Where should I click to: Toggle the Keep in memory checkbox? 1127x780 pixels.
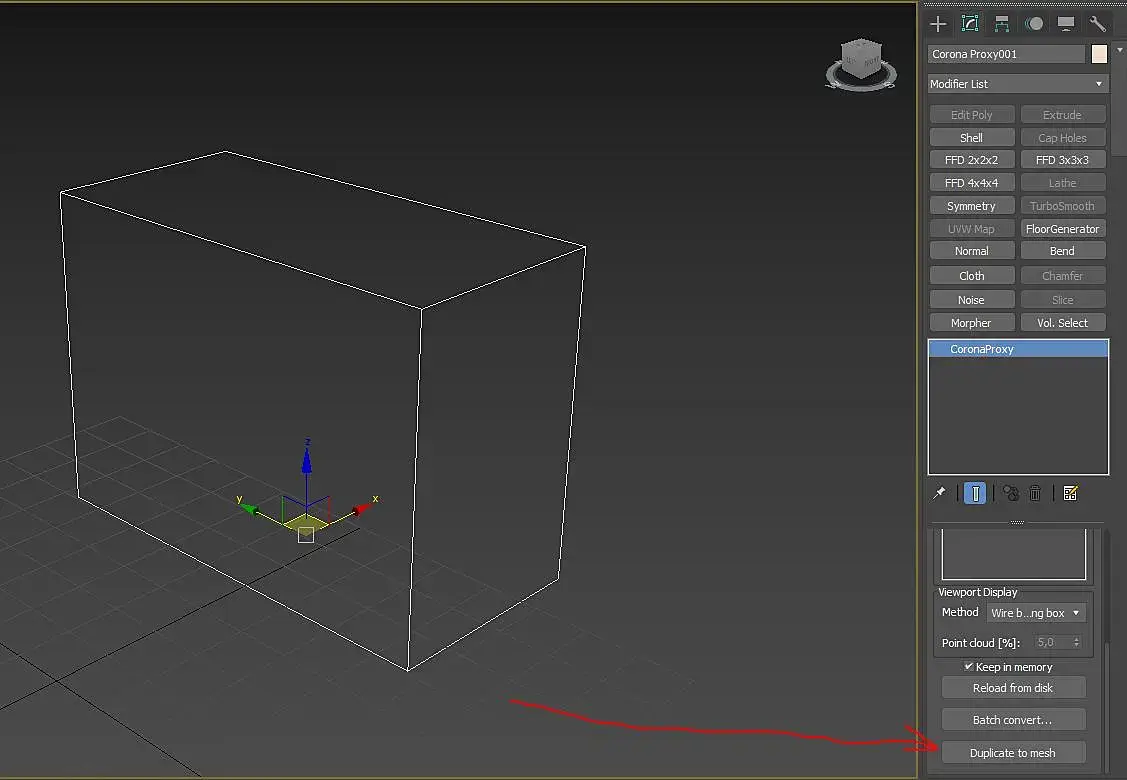(x=969, y=666)
